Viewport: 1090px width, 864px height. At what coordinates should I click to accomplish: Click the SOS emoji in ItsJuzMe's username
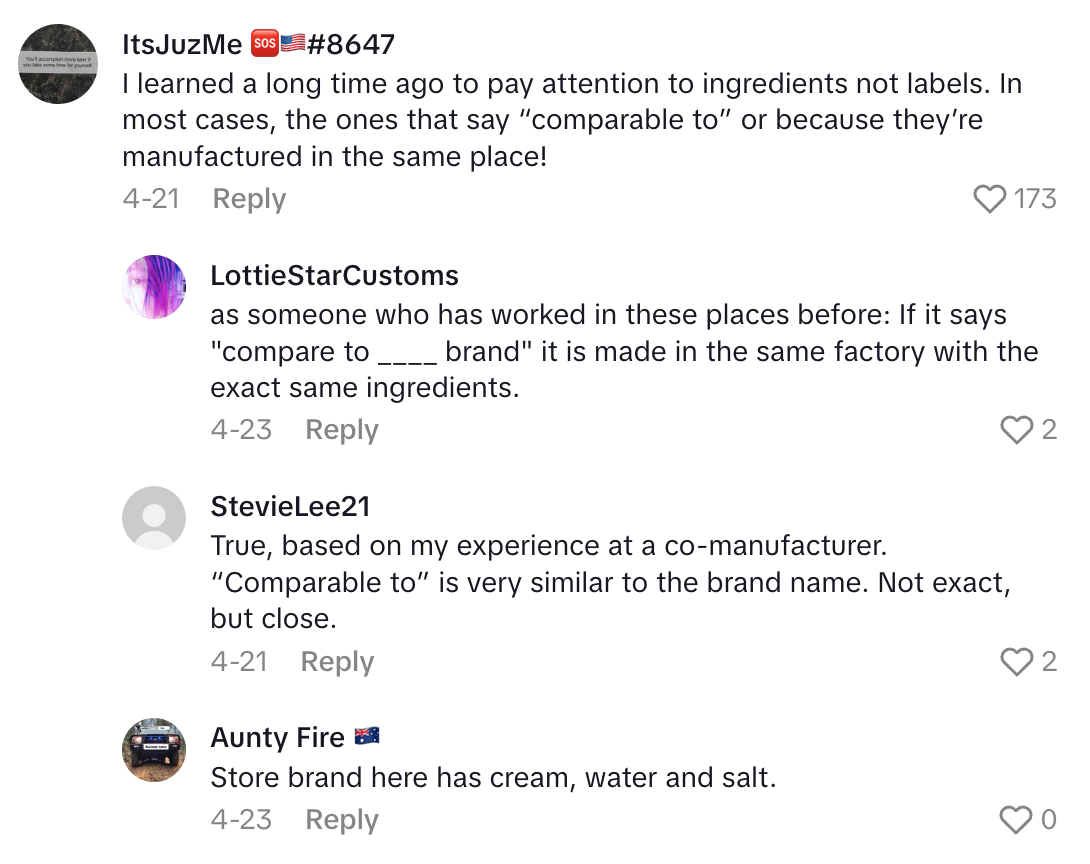(263, 43)
